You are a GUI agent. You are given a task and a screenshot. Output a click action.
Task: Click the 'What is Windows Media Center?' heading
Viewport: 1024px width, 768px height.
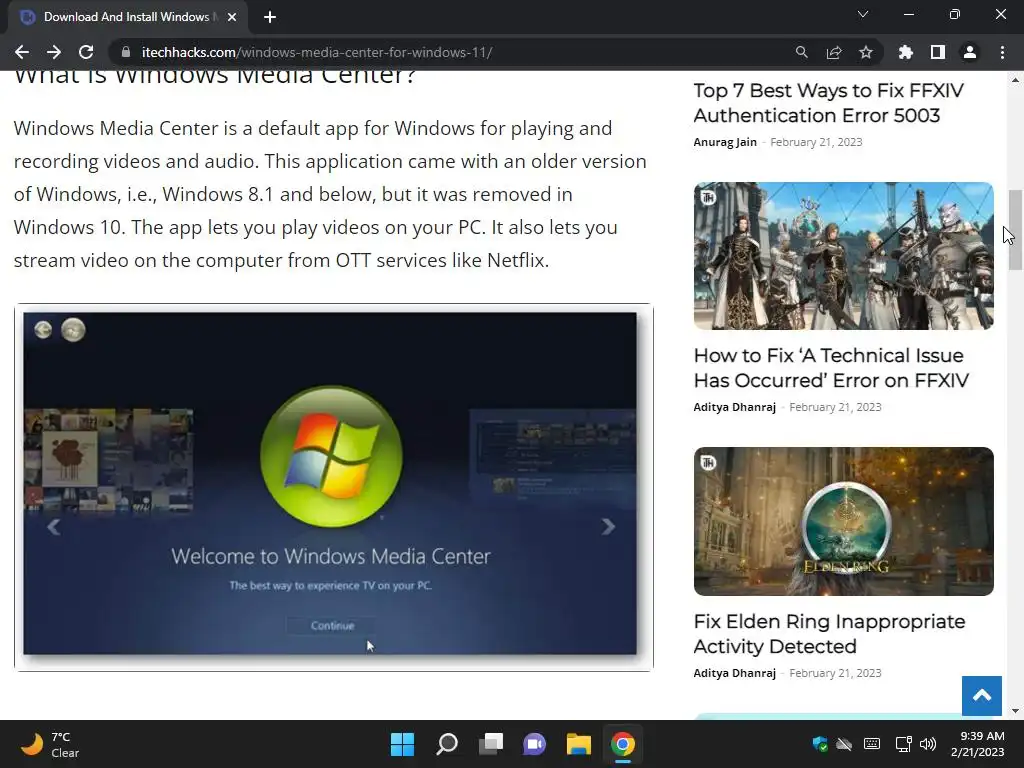tap(215, 76)
